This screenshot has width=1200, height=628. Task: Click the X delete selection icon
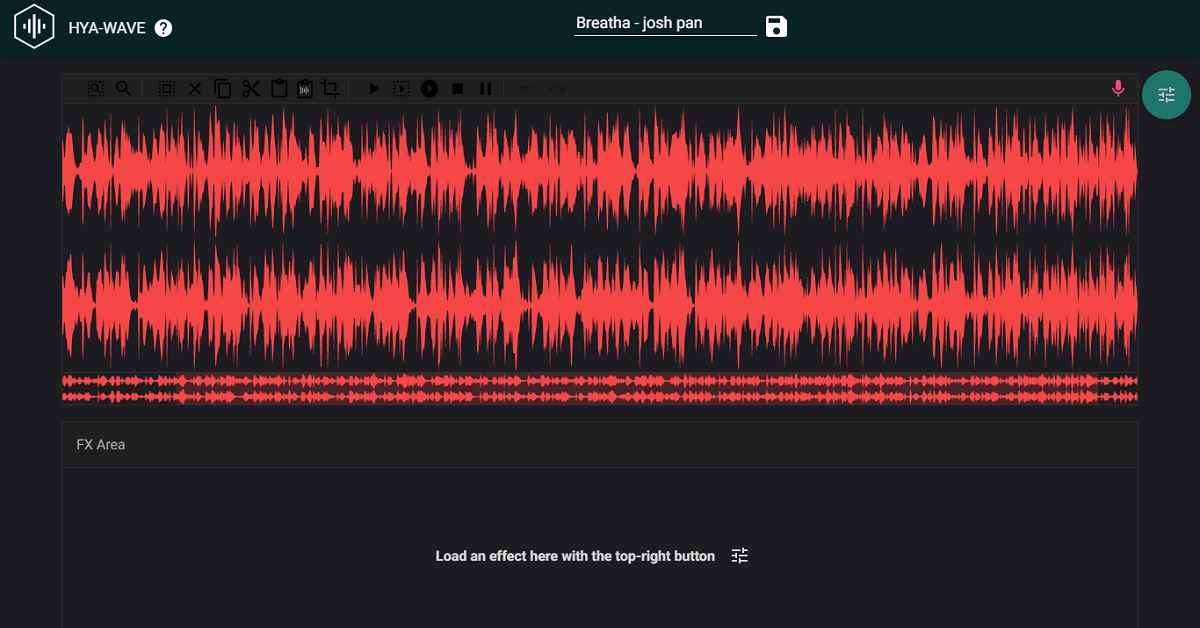click(x=195, y=89)
